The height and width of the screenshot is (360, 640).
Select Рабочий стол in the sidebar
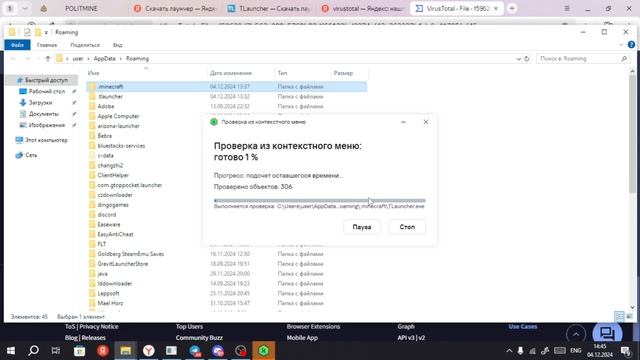47,91
